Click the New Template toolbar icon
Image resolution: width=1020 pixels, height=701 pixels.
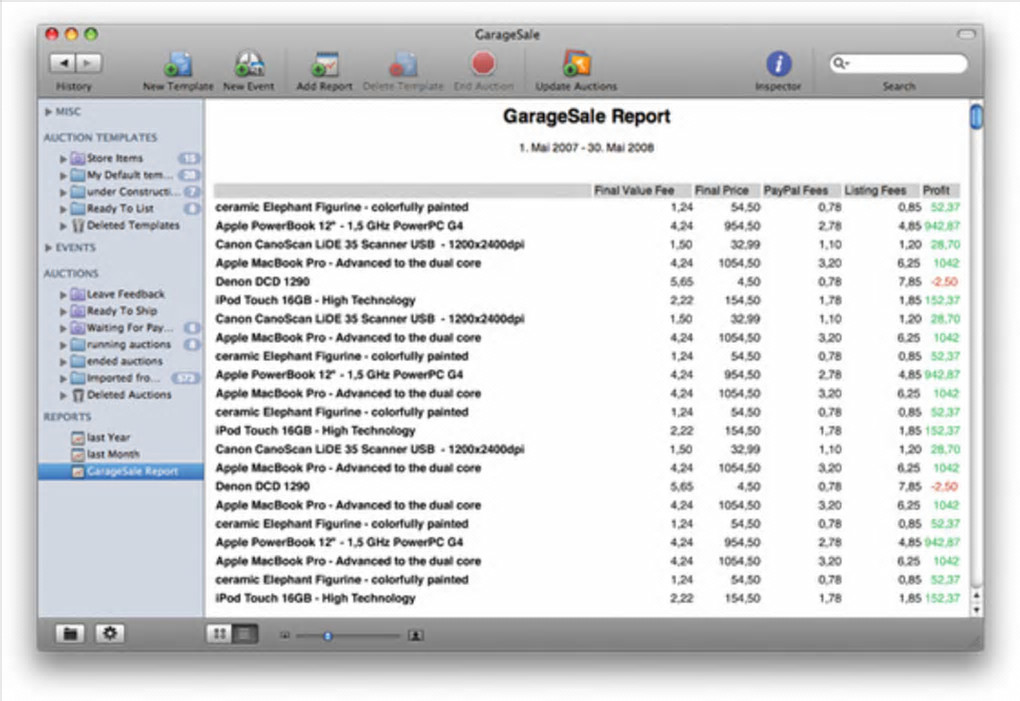[178, 65]
